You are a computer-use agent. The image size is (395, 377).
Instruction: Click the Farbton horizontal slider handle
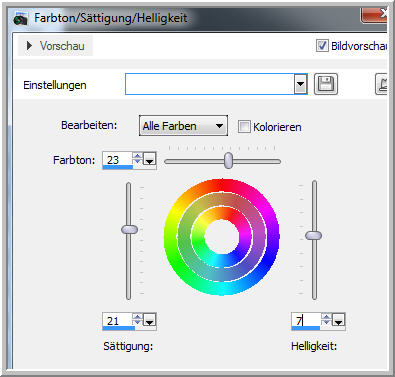tap(228, 160)
